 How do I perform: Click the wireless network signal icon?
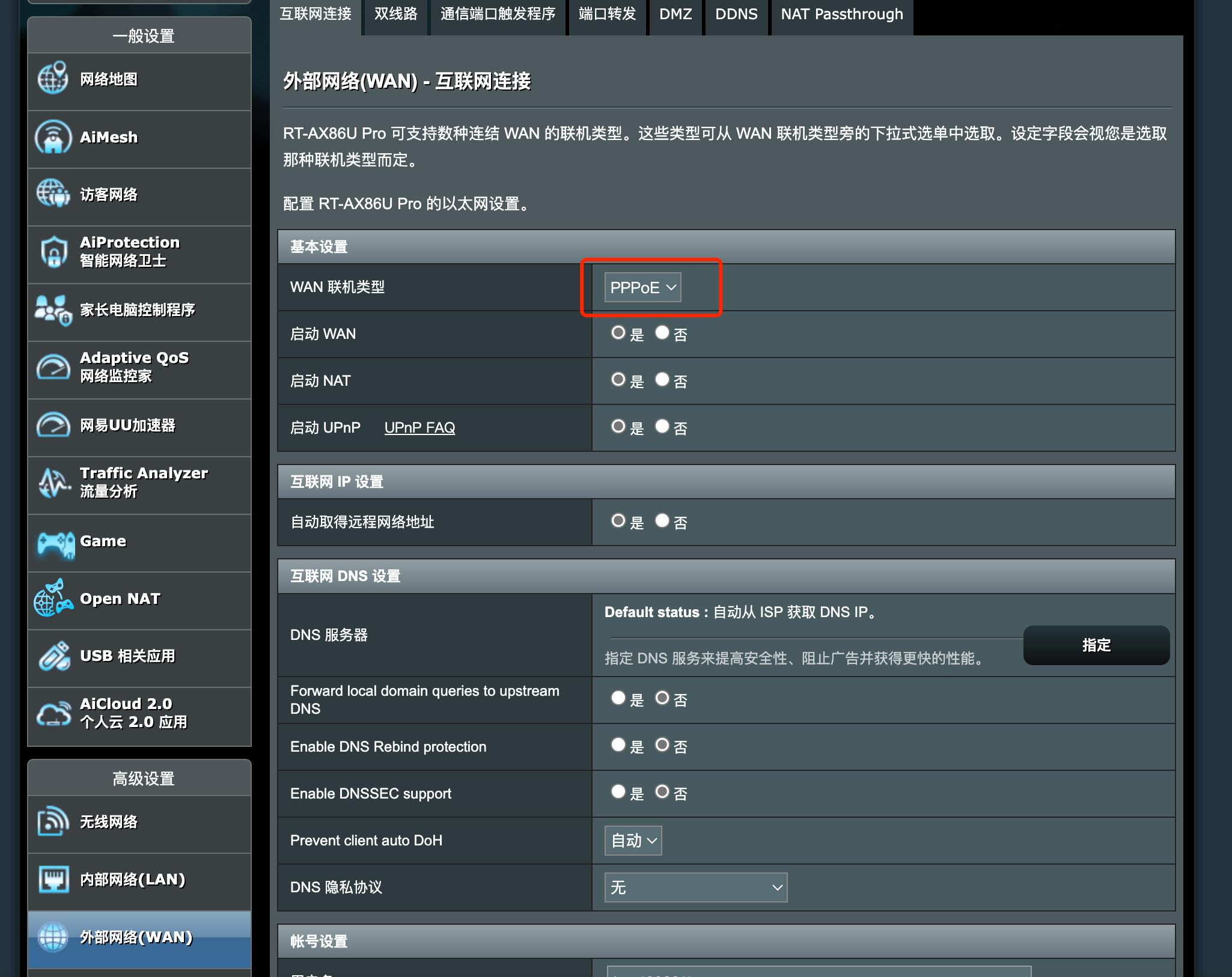53,821
